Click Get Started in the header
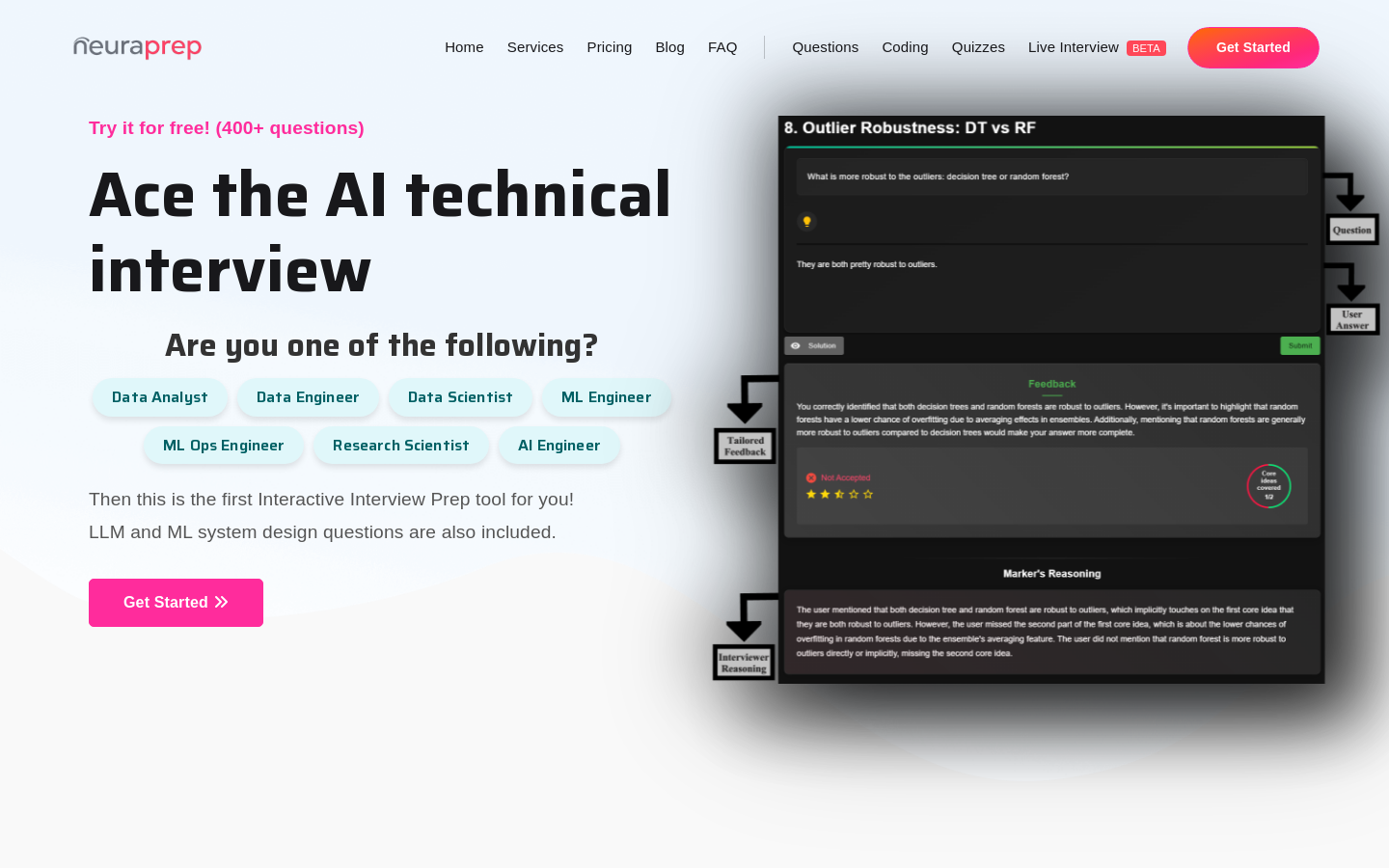1389x868 pixels. click(x=1253, y=47)
